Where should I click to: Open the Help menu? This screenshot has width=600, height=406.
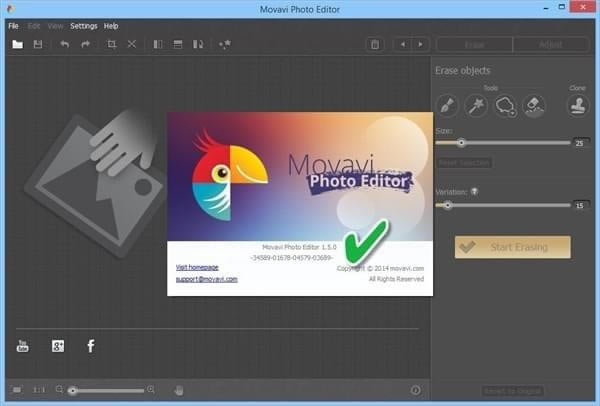click(x=110, y=25)
